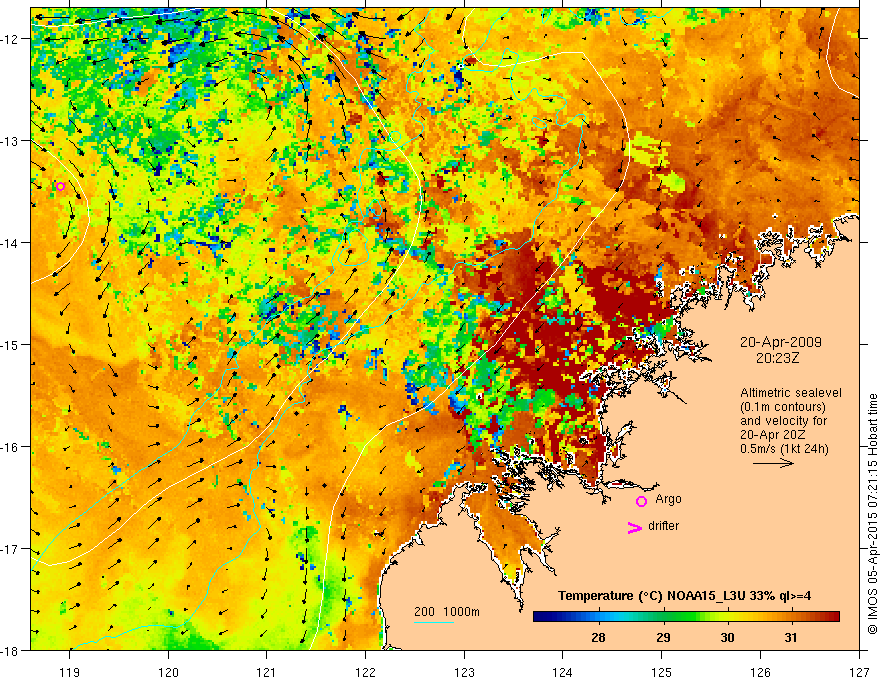Click longitude axis label 120

[x=168, y=672]
